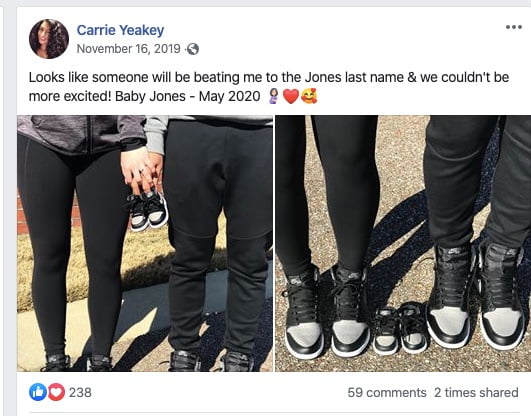Click the red heart Love reaction icon

(56, 392)
